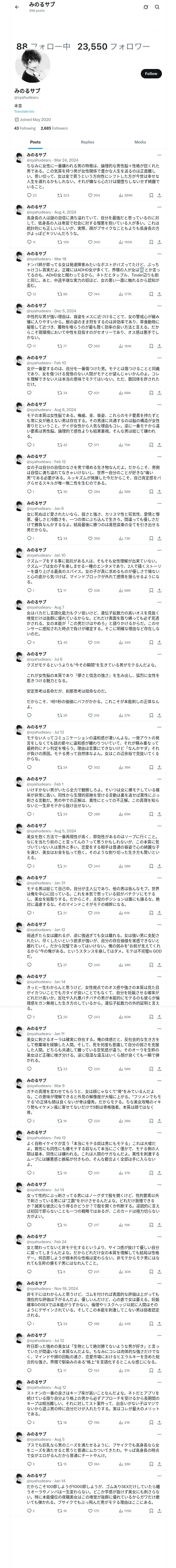The width and height of the screenshot is (176, 1568).
Task: Select the Posts tab
Action: pos(35,142)
